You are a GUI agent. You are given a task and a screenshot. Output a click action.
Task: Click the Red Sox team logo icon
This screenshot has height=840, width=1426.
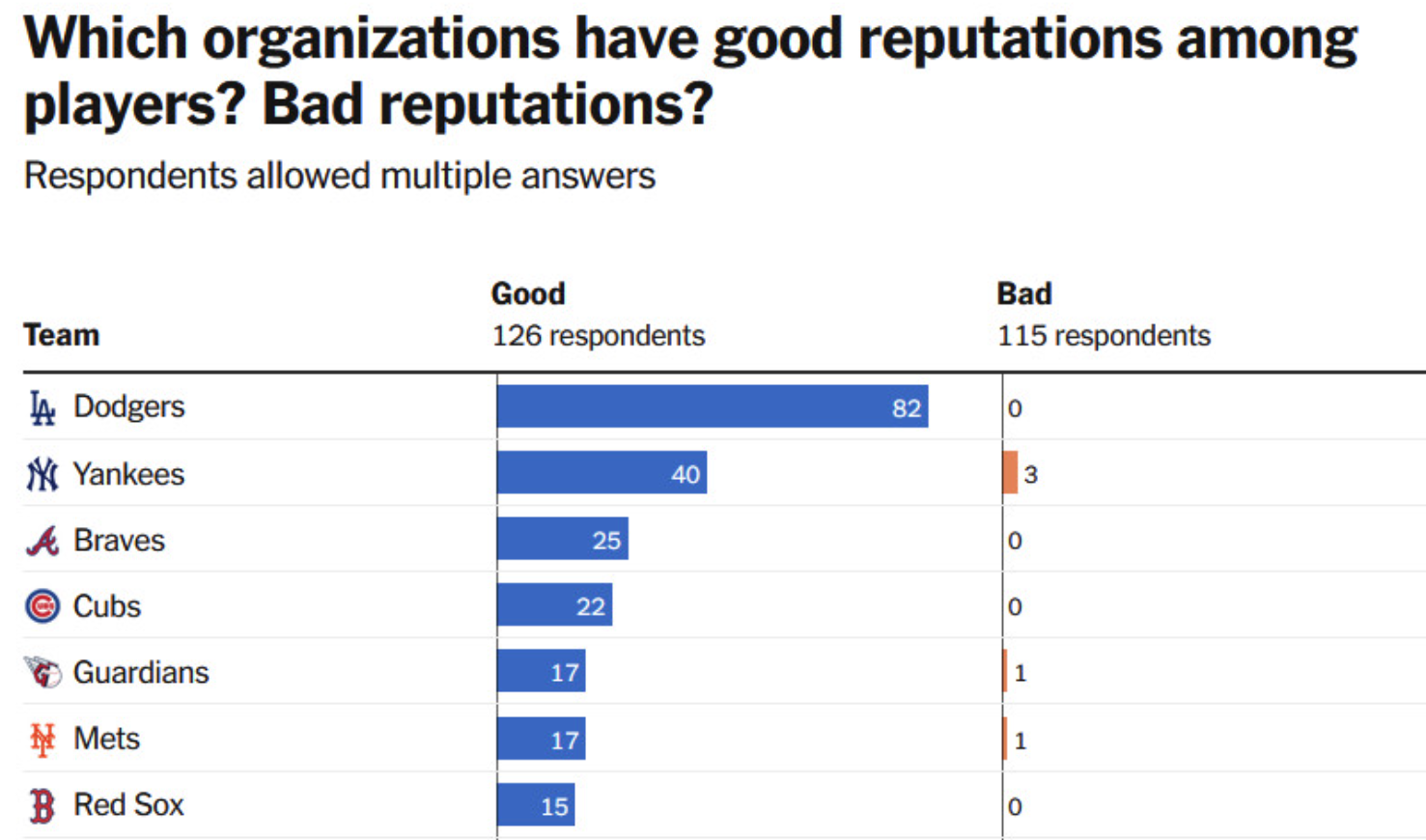point(42,805)
